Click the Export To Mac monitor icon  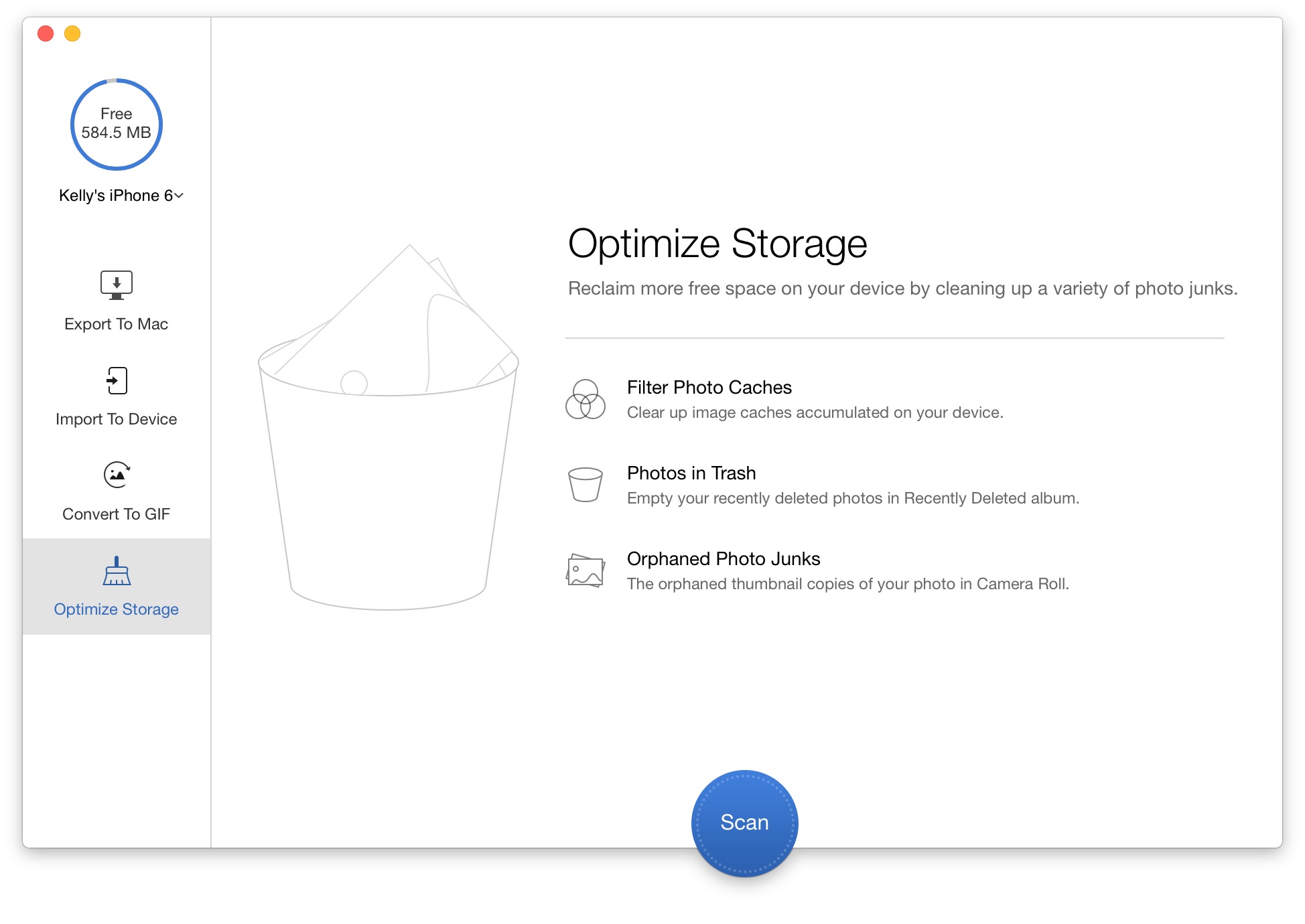coord(117,285)
